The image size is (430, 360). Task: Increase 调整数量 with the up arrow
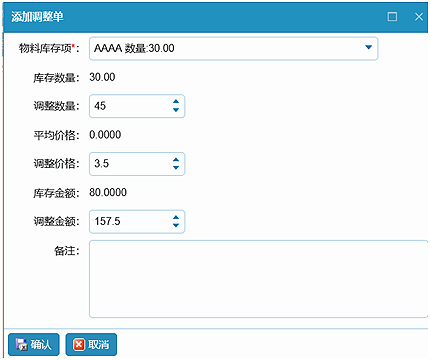(176, 102)
